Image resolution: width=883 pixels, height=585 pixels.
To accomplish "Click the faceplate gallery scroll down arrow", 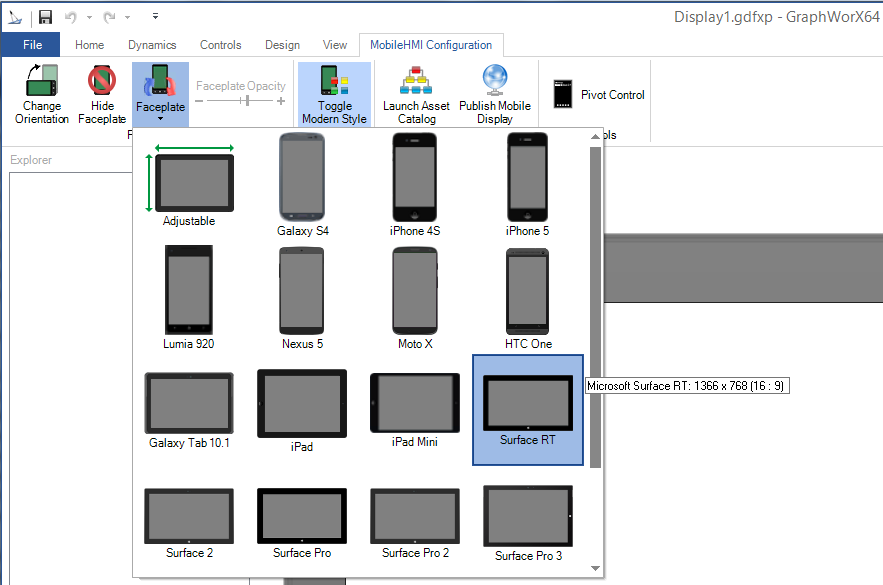I will (595, 568).
